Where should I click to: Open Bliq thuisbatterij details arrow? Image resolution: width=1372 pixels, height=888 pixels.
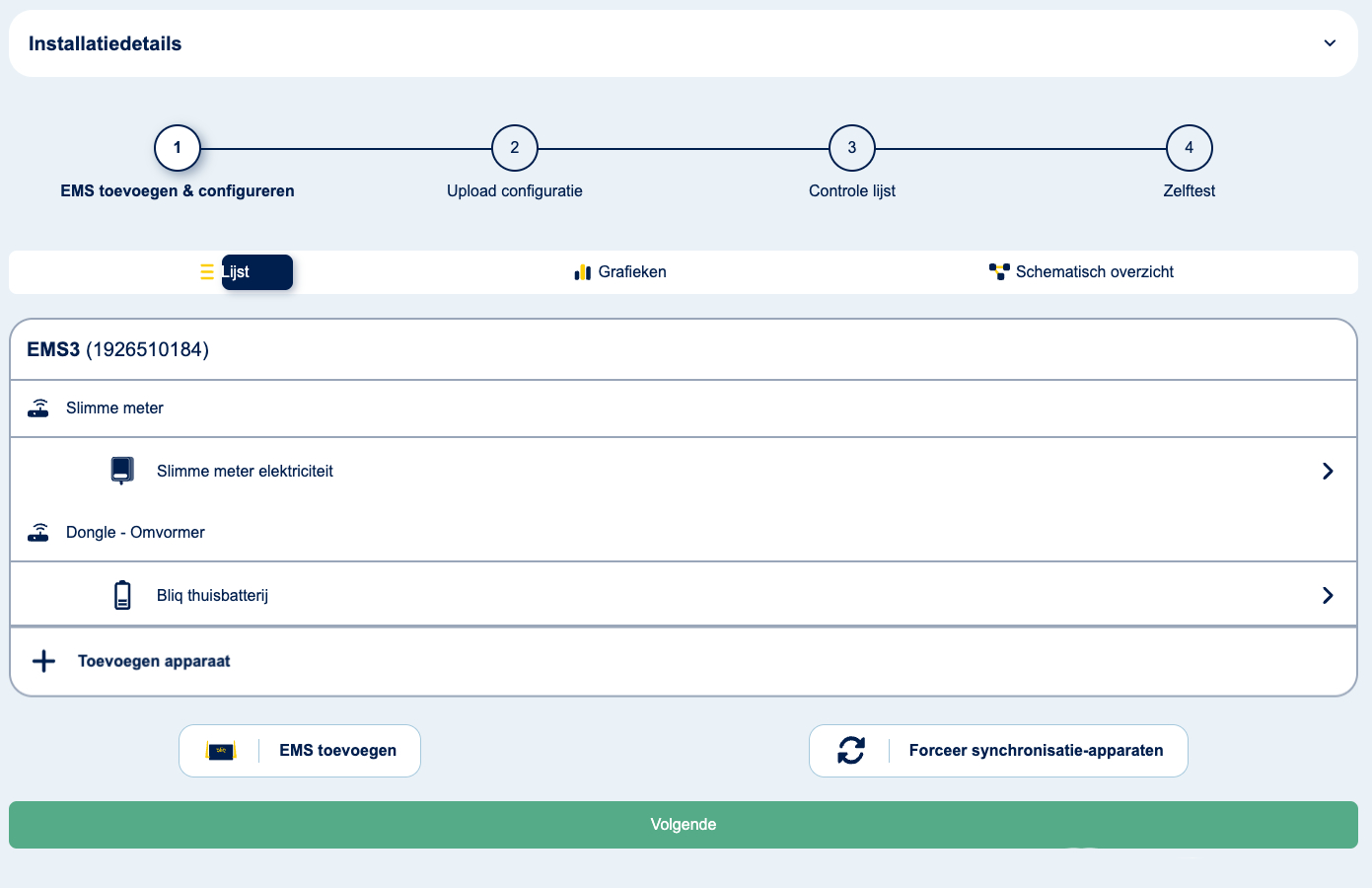(1328, 595)
